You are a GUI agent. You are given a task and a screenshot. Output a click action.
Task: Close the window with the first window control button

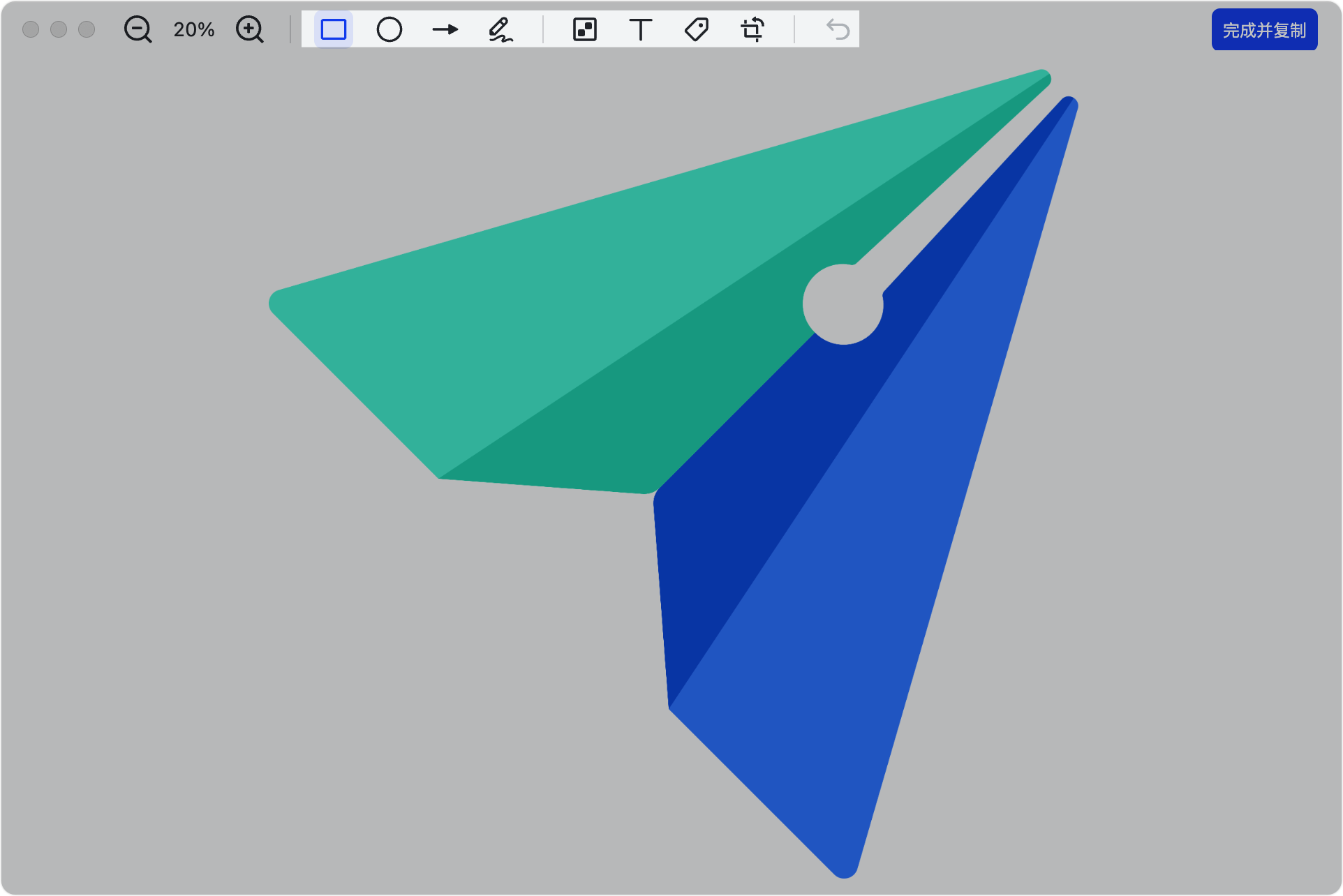click(31, 29)
